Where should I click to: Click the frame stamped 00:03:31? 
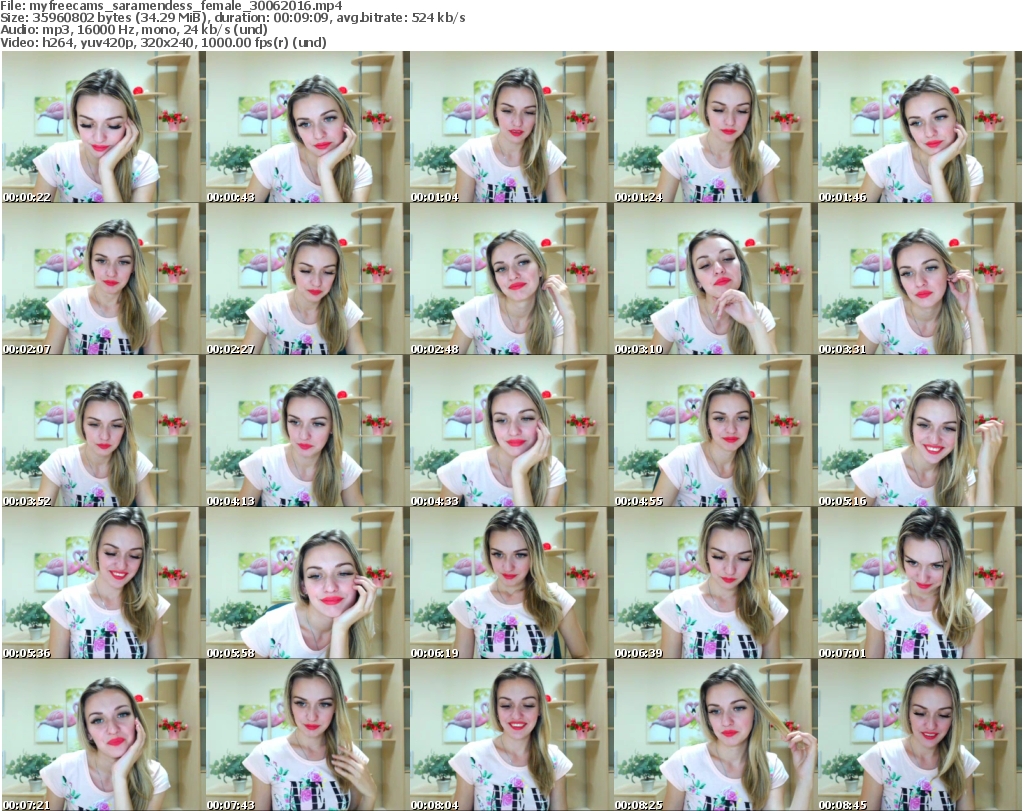tap(920, 279)
